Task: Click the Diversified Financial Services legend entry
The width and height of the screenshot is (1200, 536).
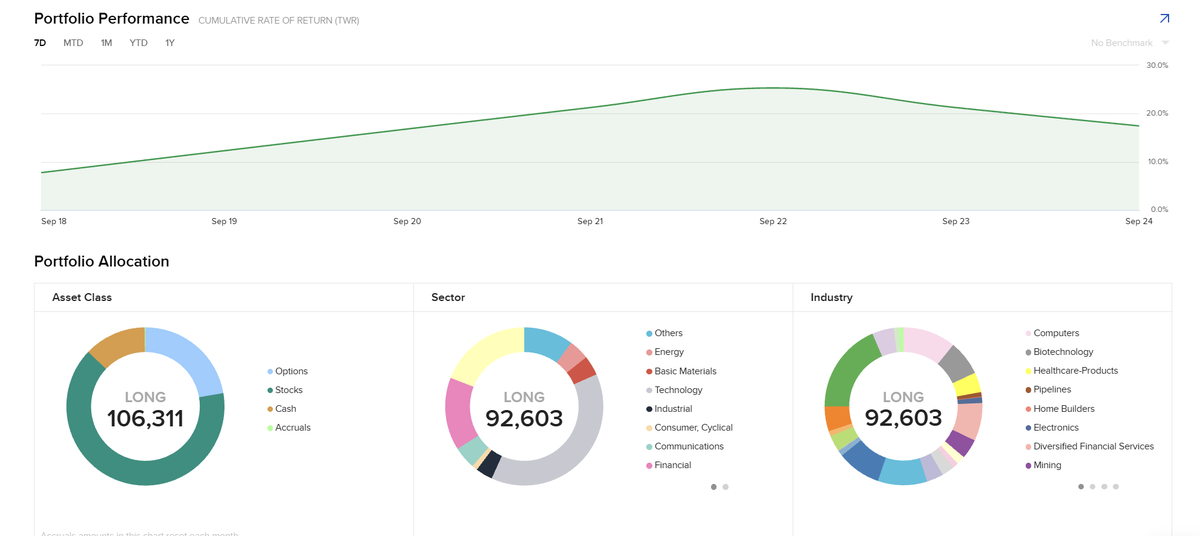Action: coord(1089,447)
